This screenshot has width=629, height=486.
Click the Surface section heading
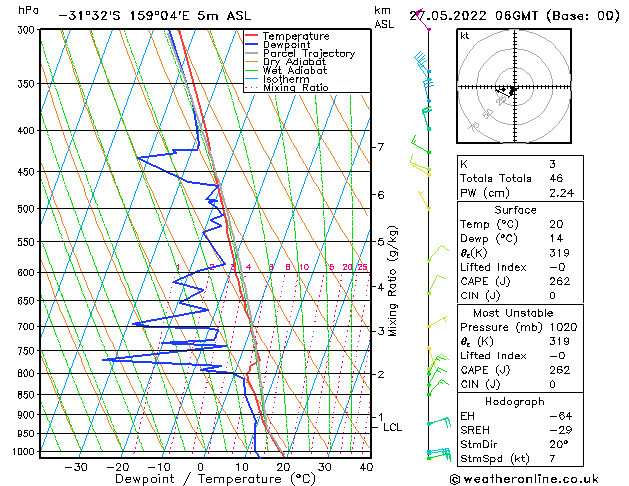click(515, 210)
